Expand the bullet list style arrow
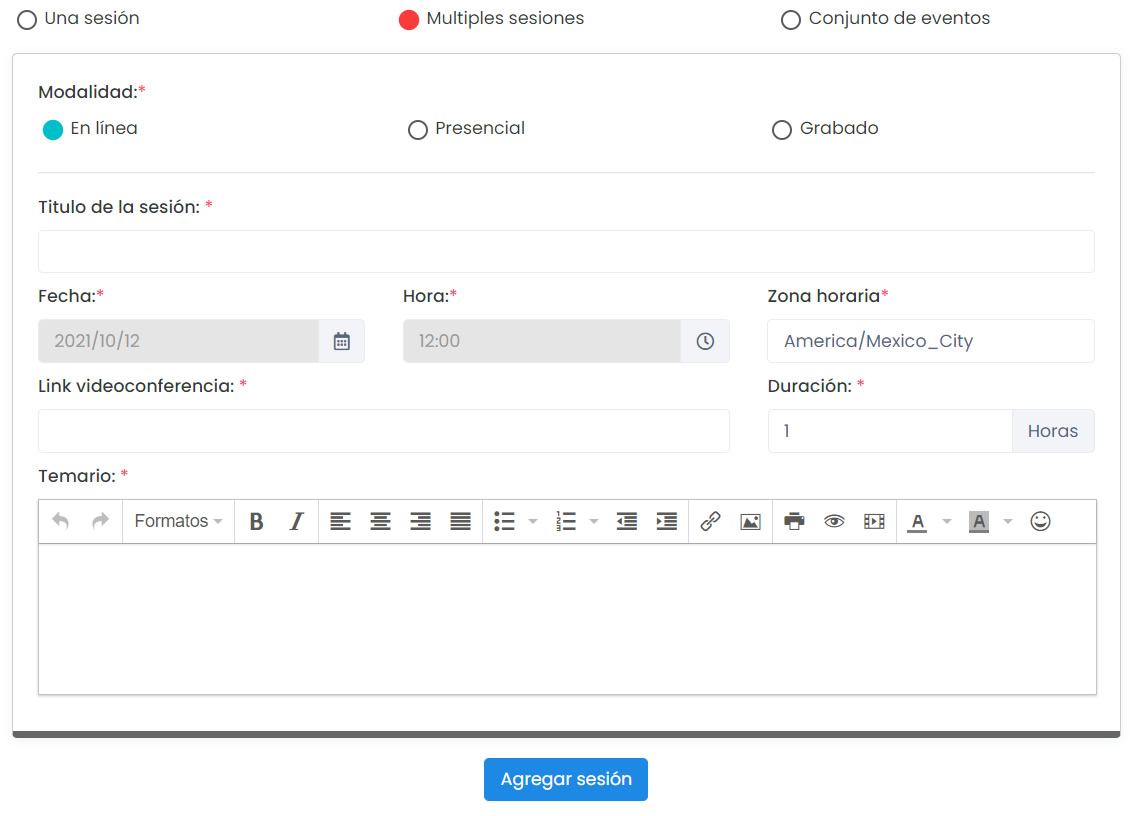 pos(533,521)
